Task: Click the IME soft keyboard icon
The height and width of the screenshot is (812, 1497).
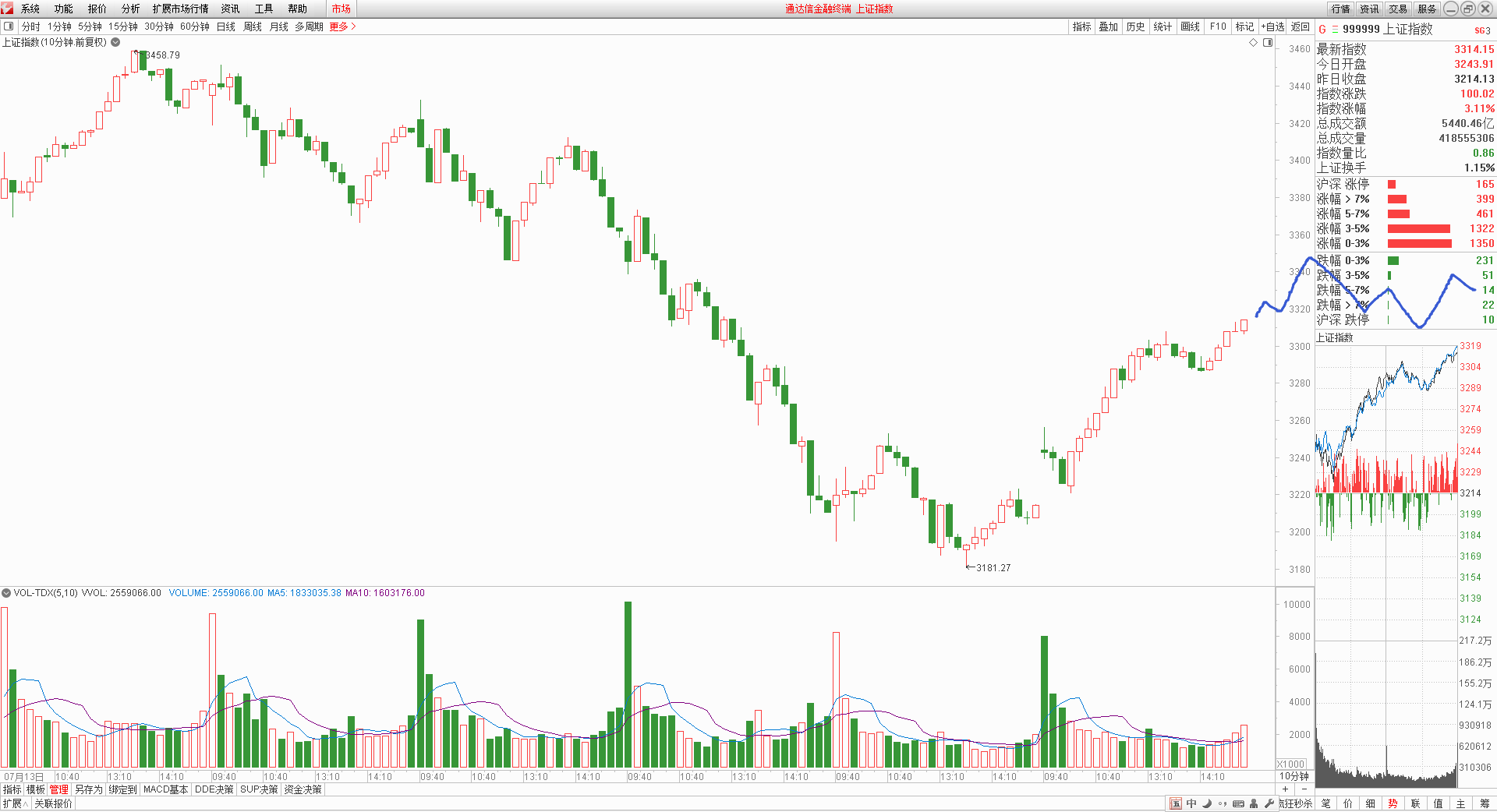Action: [1238, 803]
